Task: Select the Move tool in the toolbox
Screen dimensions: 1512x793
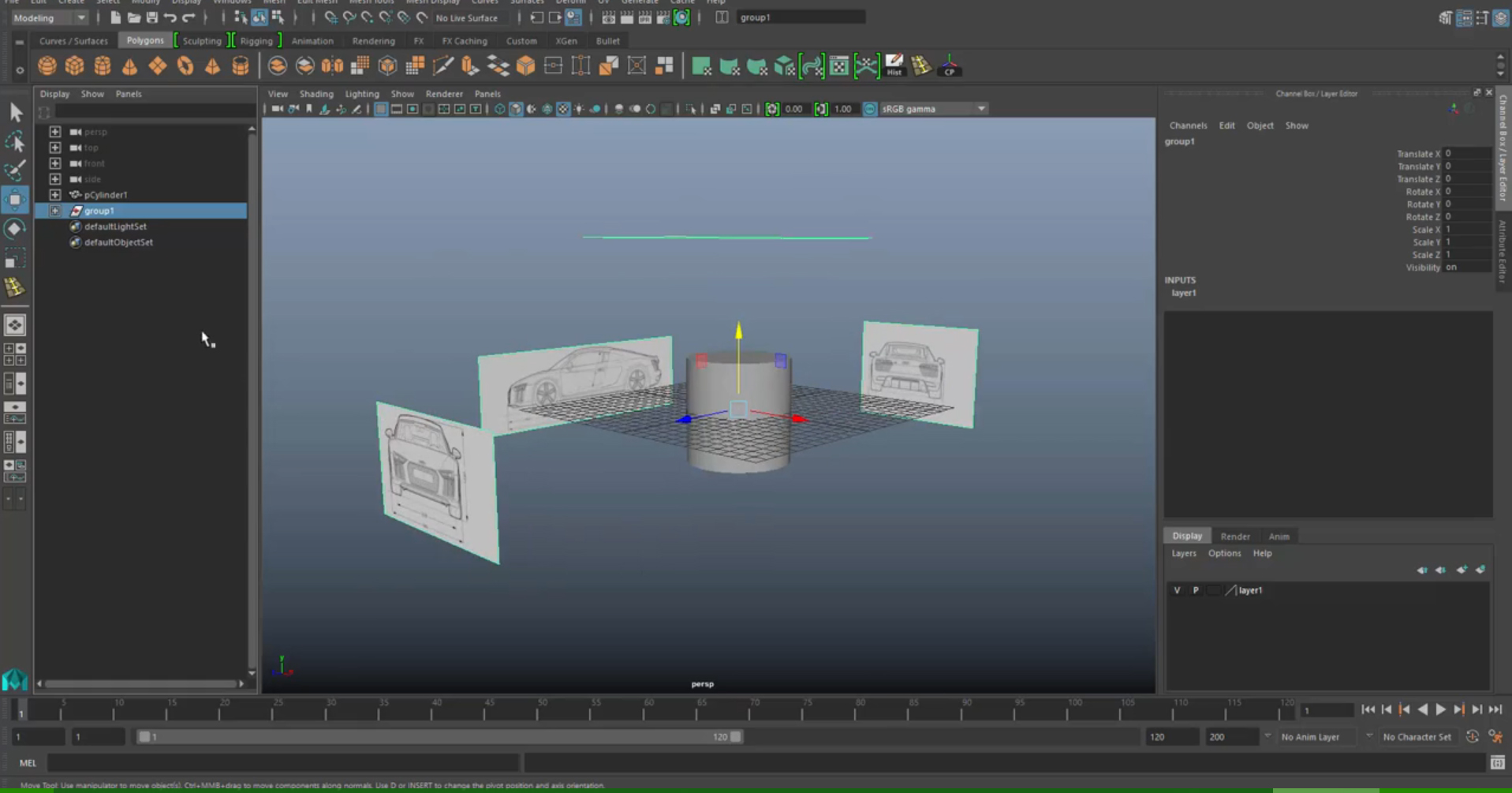Action: point(15,199)
